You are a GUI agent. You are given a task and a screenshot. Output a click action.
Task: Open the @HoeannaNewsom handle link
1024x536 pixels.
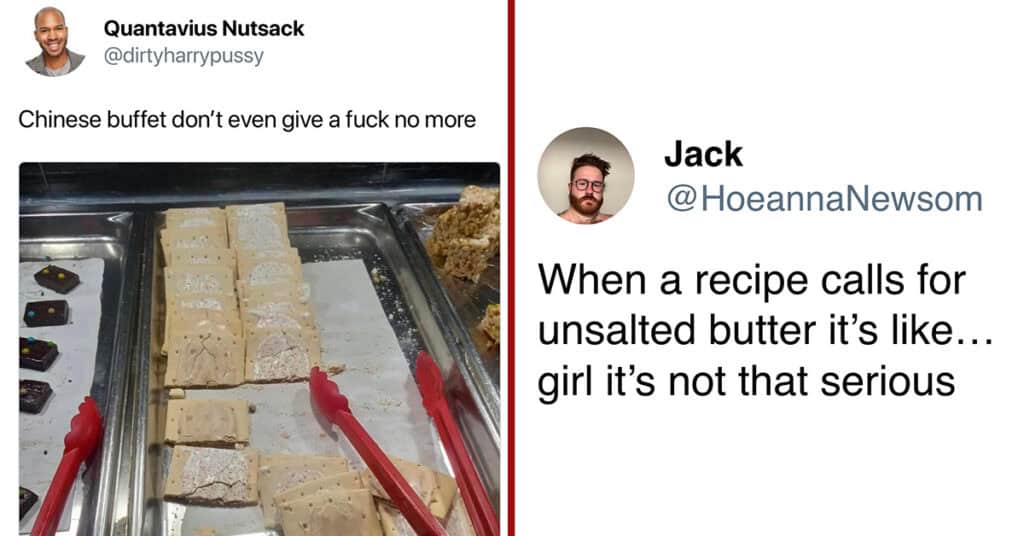coord(824,198)
